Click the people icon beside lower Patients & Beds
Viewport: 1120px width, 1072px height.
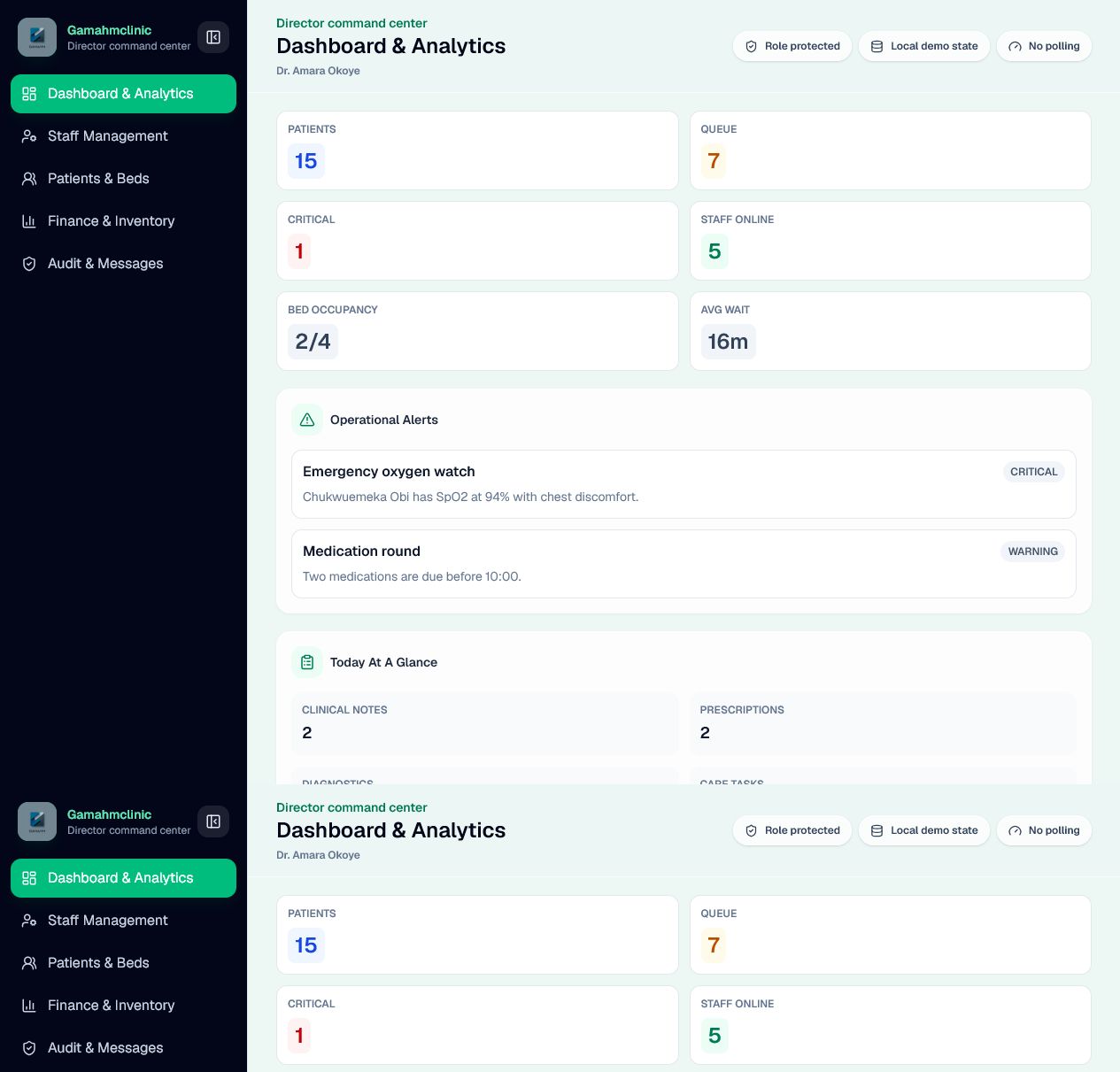(29, 963)
